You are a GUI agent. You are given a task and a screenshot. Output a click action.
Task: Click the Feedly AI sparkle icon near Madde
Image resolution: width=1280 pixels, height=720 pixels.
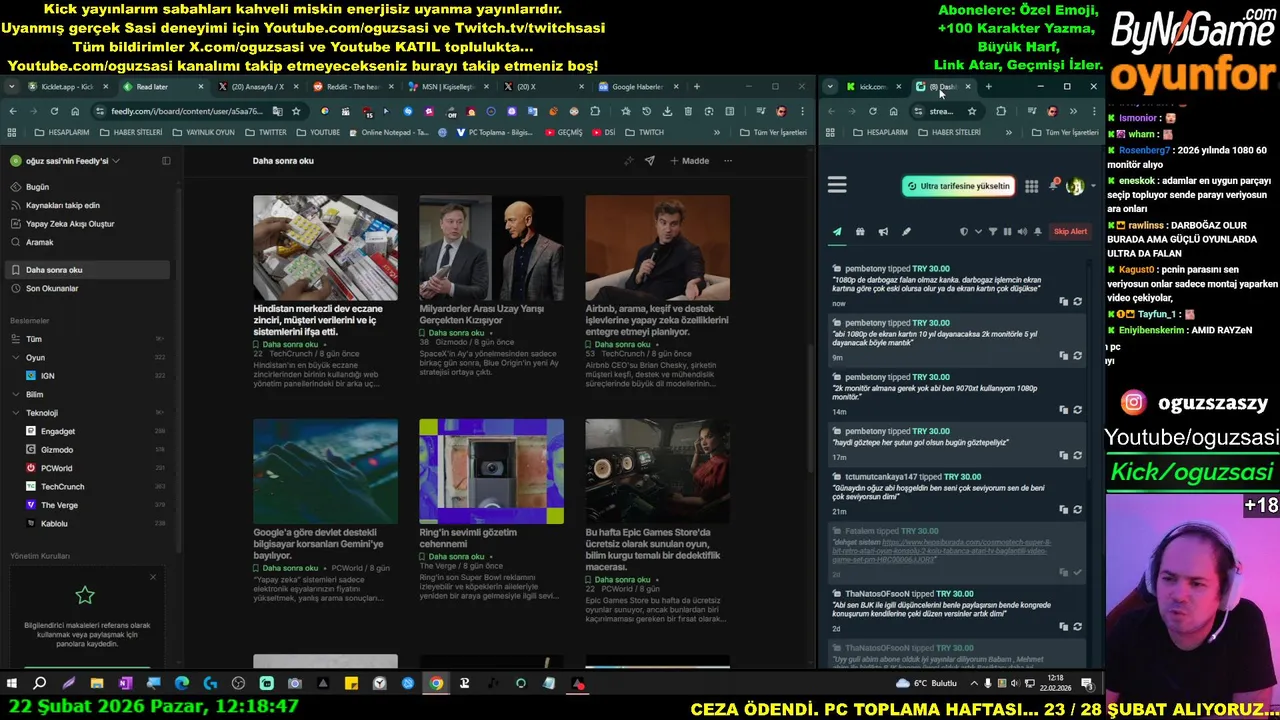(x=628, y=160)
